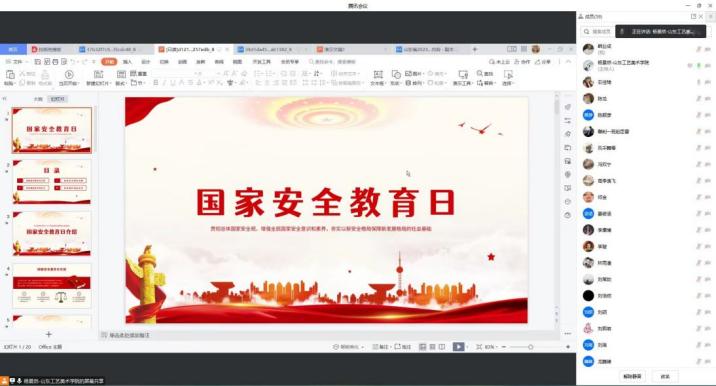Click the play slideshow button in status bar
Image resolution: width=716 pixels, height=386 pixels.
pos(458,347)
